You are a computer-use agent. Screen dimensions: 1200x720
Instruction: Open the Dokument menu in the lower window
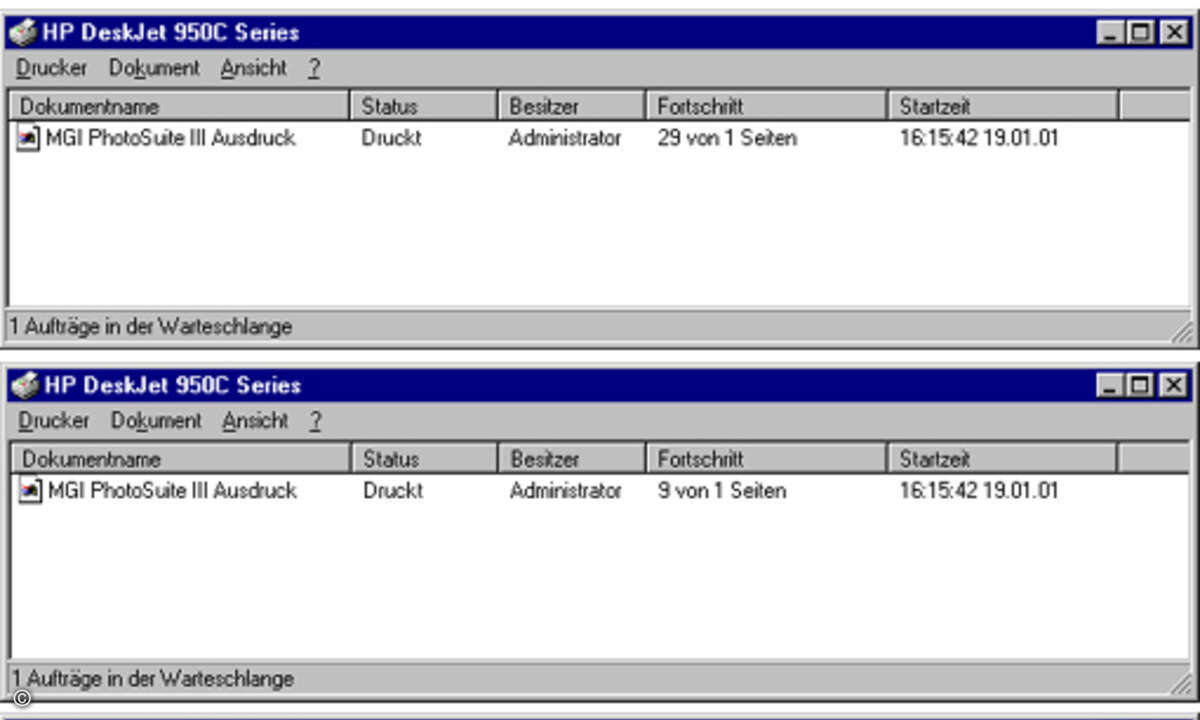(156, 421)
